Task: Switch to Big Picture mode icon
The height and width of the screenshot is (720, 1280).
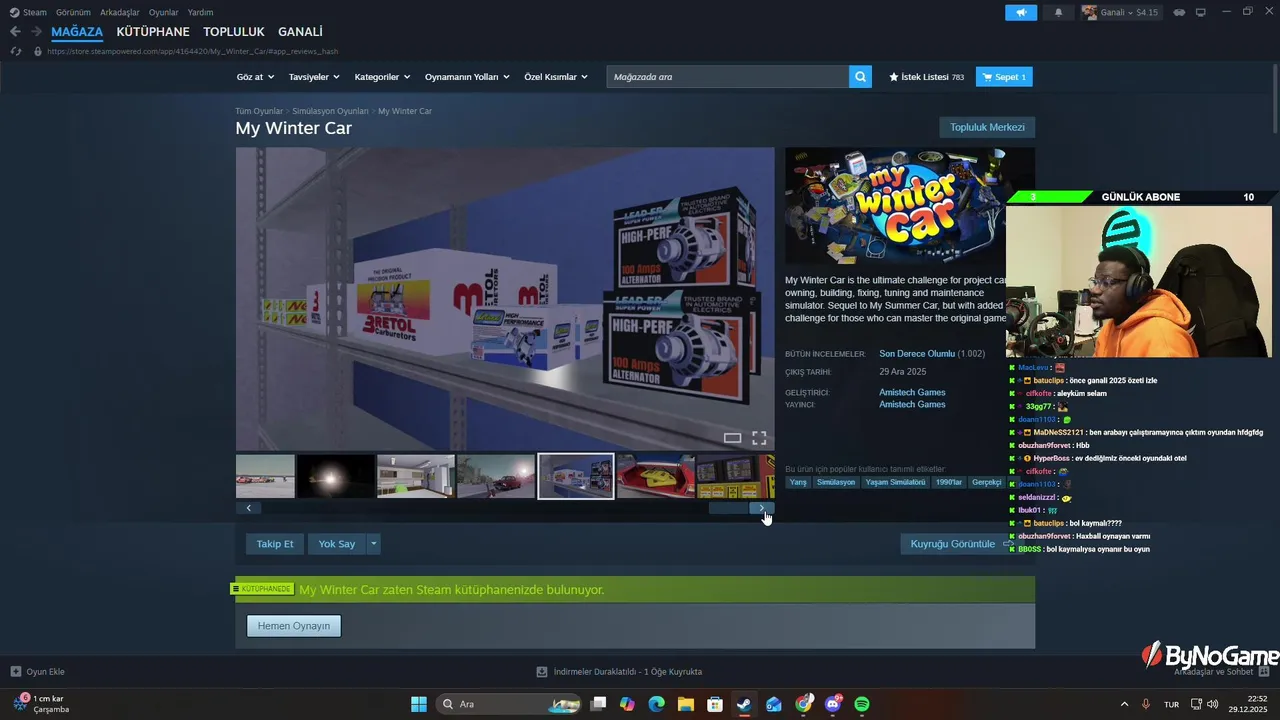Action: click(1201, 12)
